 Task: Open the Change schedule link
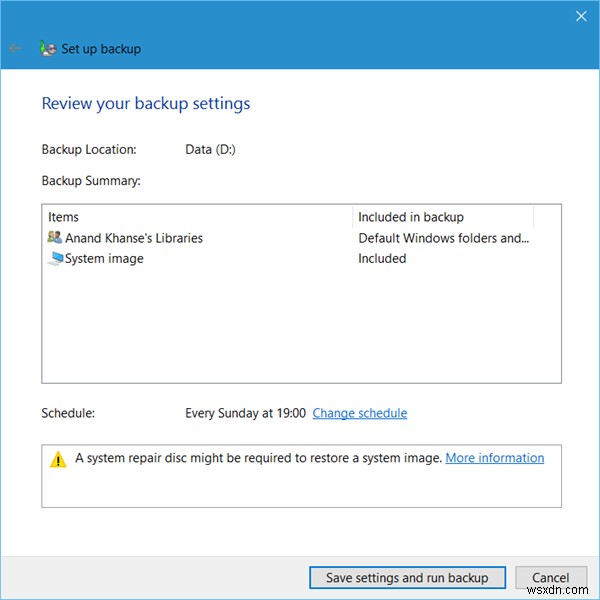pos(360,413)
